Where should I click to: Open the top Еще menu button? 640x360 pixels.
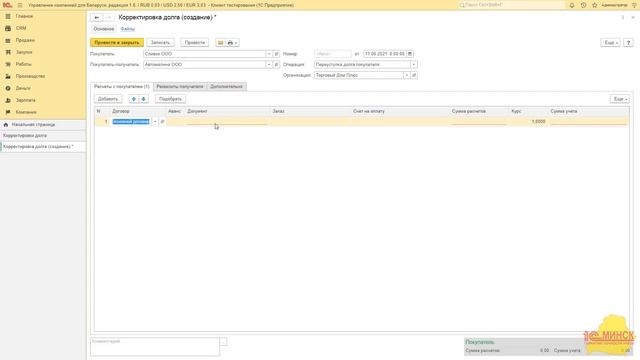pyautogui.click(x=611, y=42)
